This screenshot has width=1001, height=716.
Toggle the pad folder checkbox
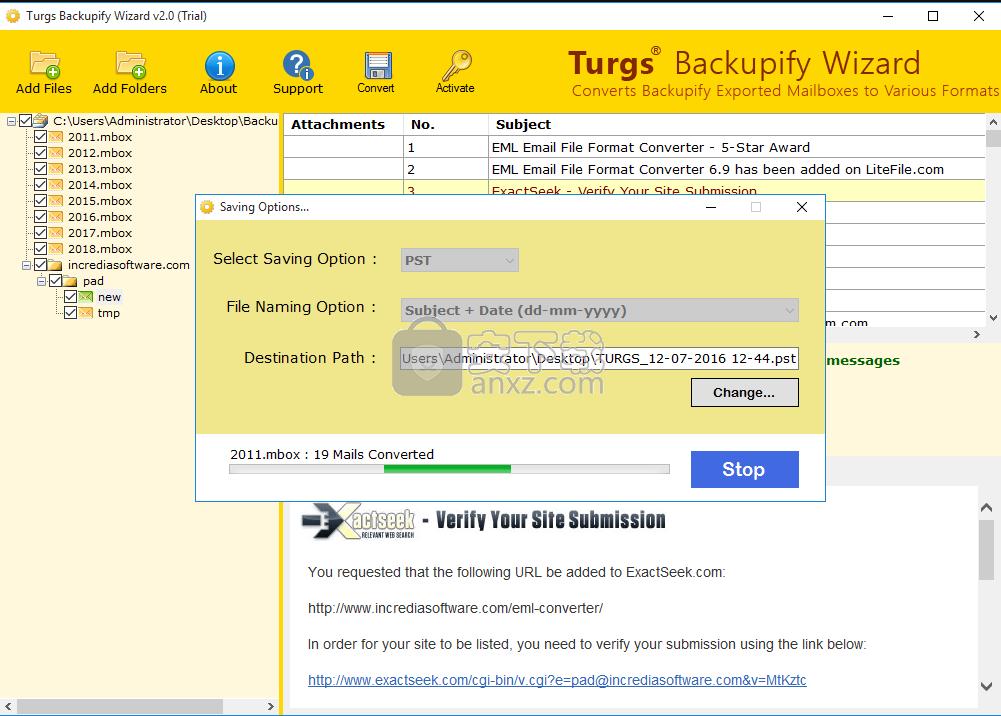click(56, 281)
